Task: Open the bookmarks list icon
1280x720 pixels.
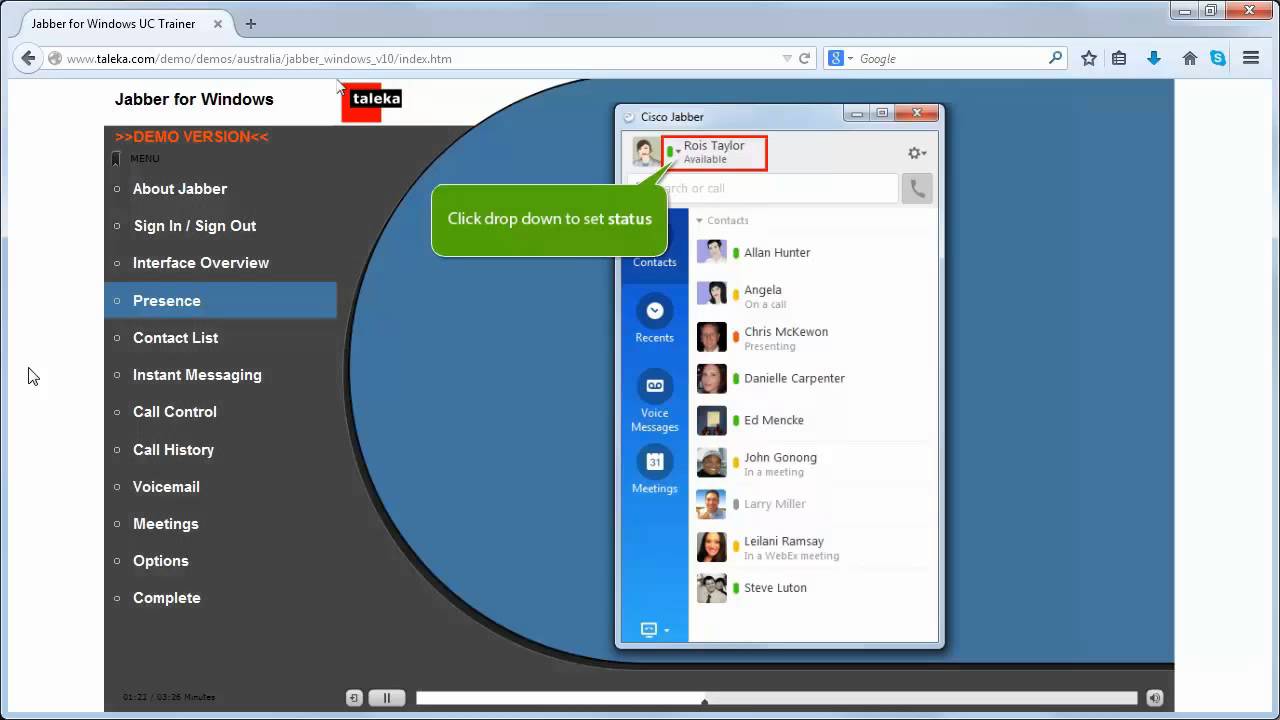Action: click(1119, 58)
